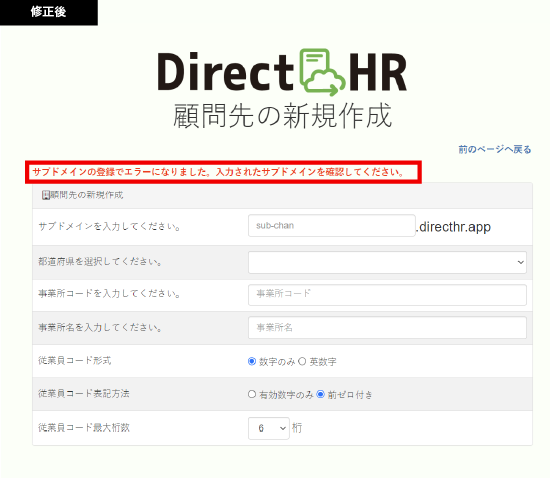The height and width of the screenshot is (478, 550).
Task: Select the 英数字 radio button
Action: point(302,361)
